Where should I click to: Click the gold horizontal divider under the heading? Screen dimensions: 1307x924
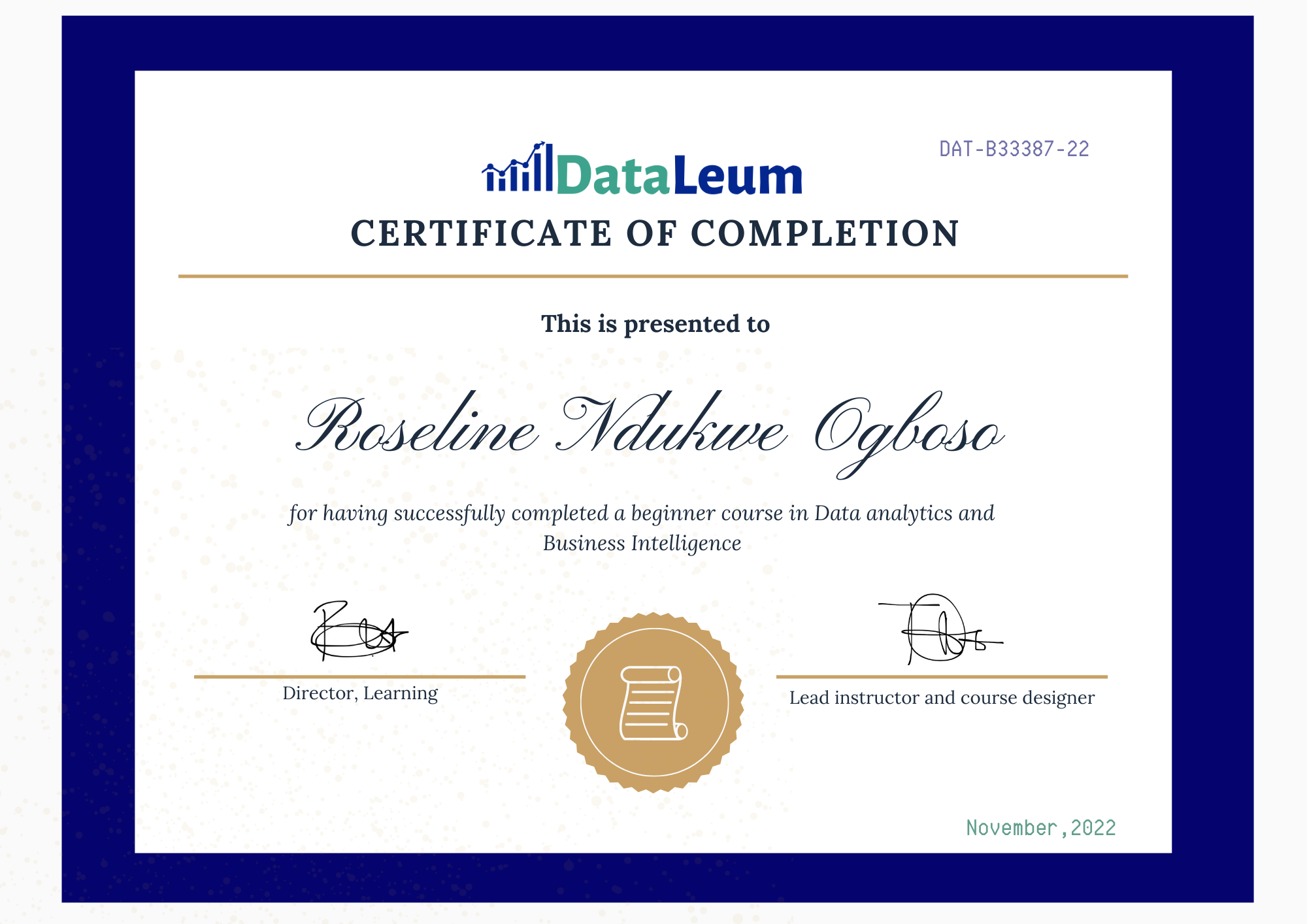pos(653,276)
